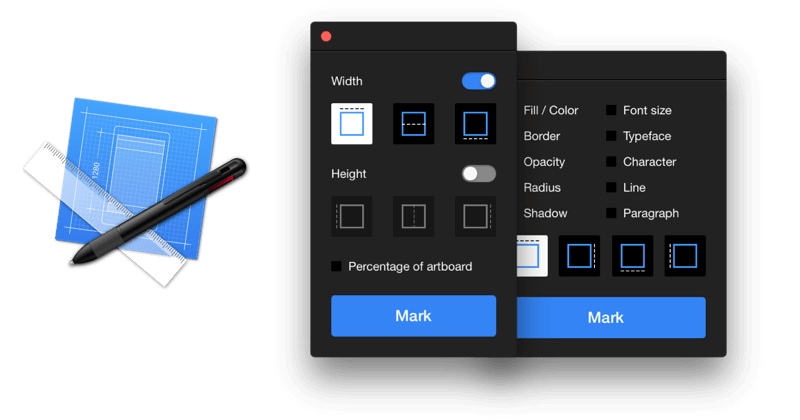Viewport: 800px width, 420px height.
Task: Close the front window with the red button
Action: 326,36
